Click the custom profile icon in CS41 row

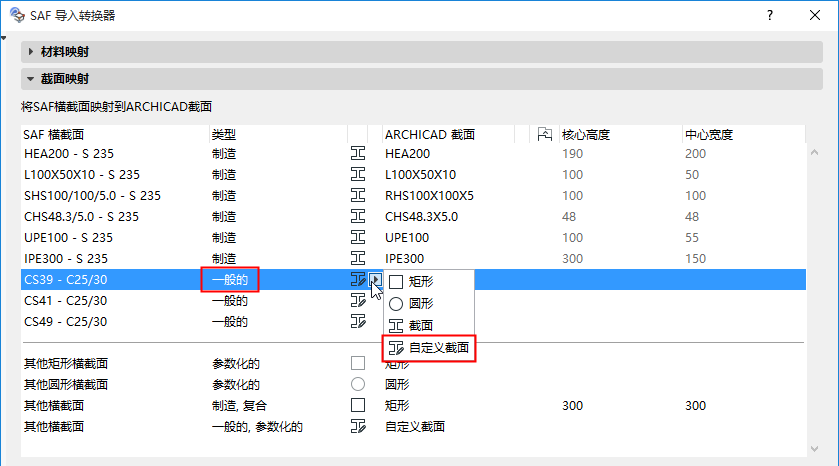point(358,300)
